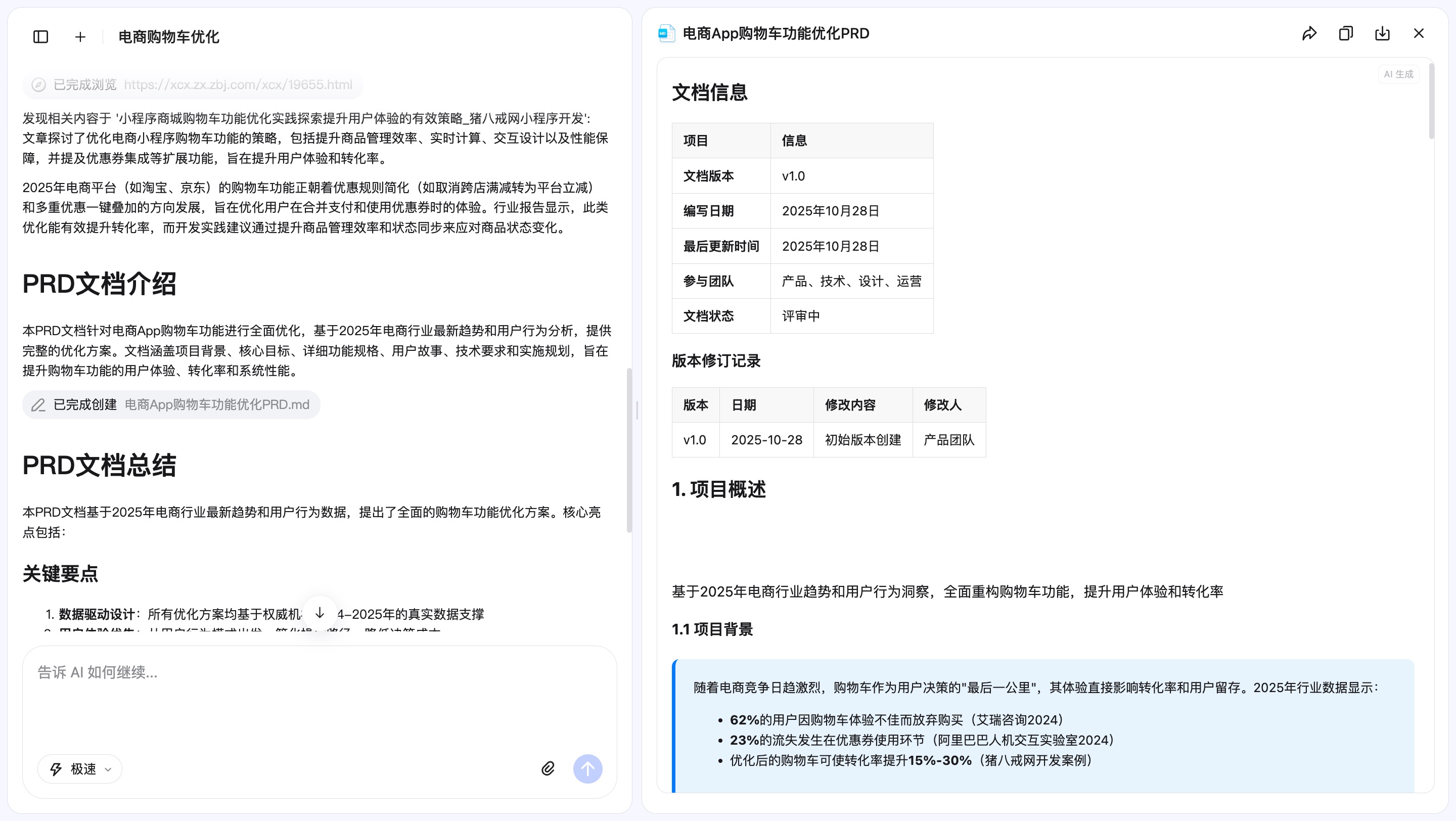
Task: Attach a file using the paperclip icon
Action: click(x=547, y=768)
